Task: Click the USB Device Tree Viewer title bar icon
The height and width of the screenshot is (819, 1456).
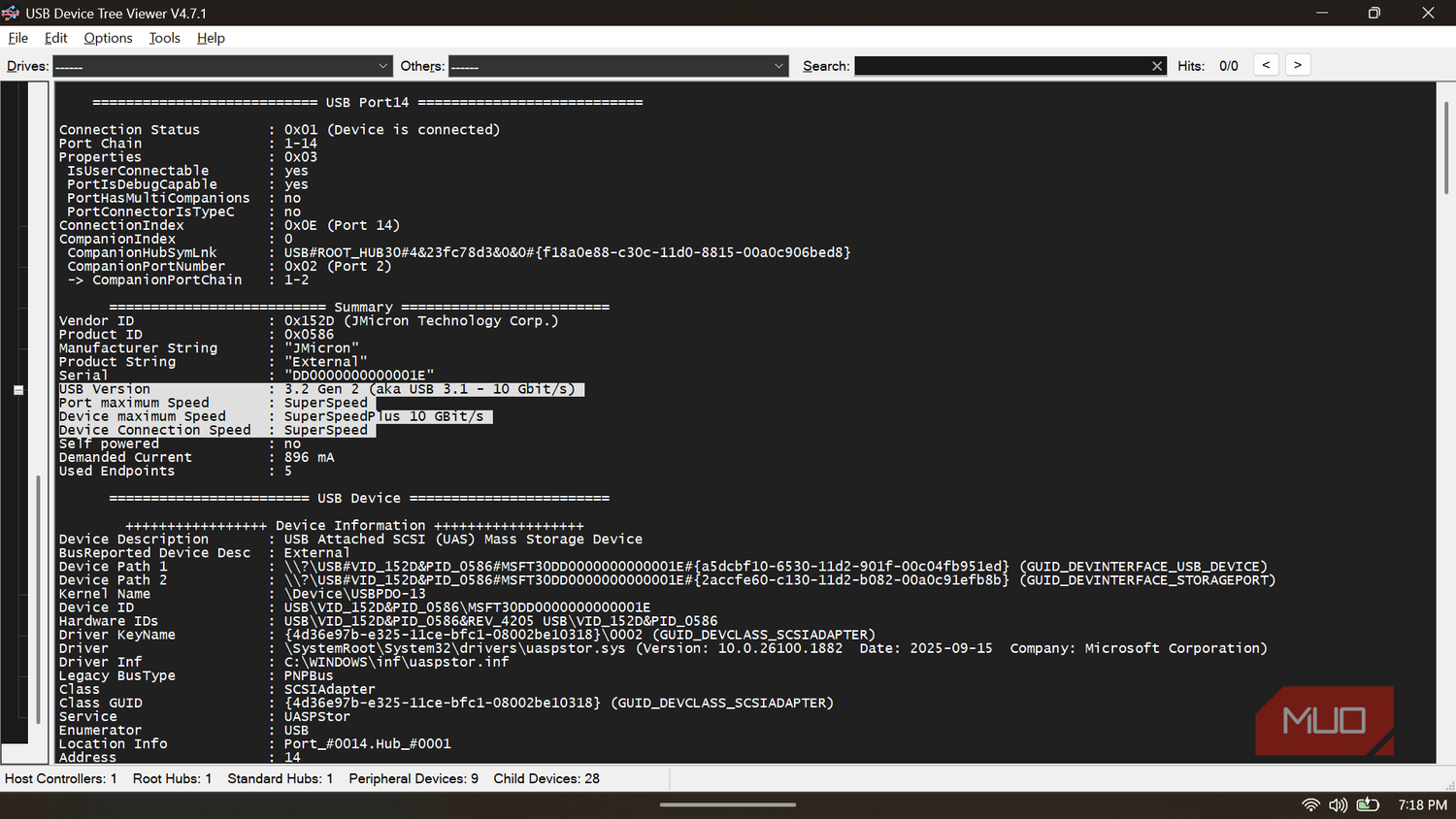Action: (11, 13)
